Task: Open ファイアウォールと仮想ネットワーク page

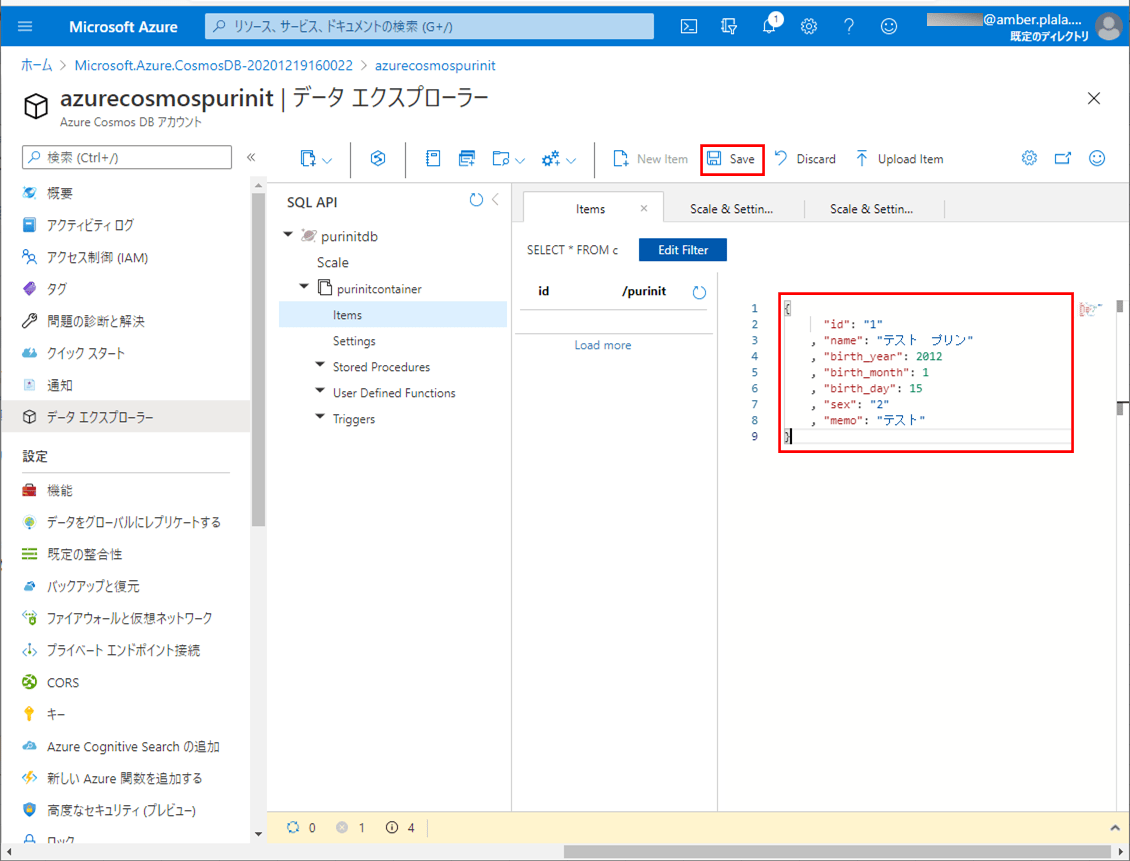Action: 130,618
